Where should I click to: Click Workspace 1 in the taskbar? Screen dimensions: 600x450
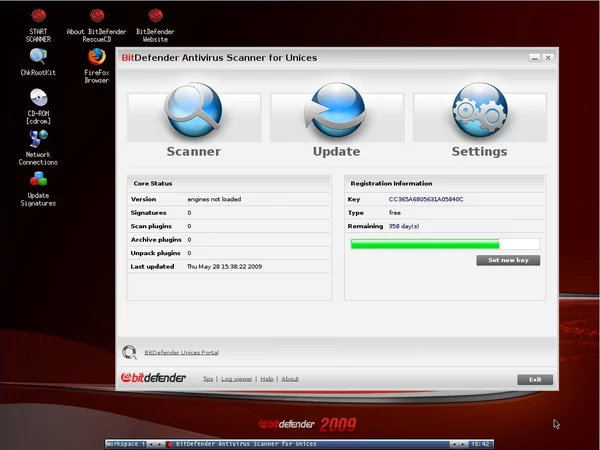pos(126,444)
